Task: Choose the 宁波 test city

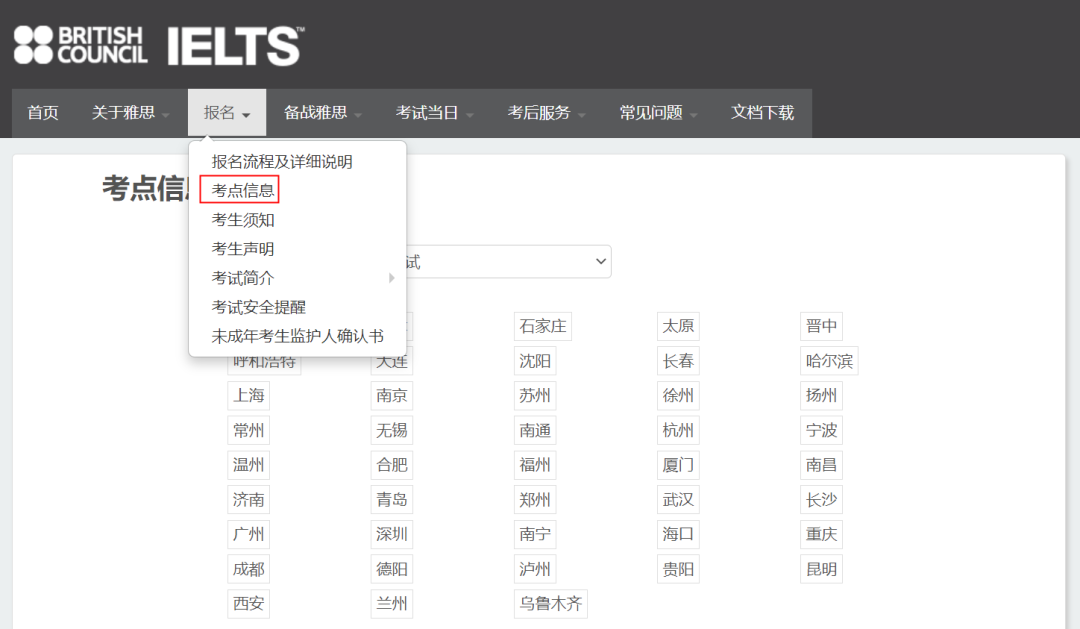Action: point(821,431)
